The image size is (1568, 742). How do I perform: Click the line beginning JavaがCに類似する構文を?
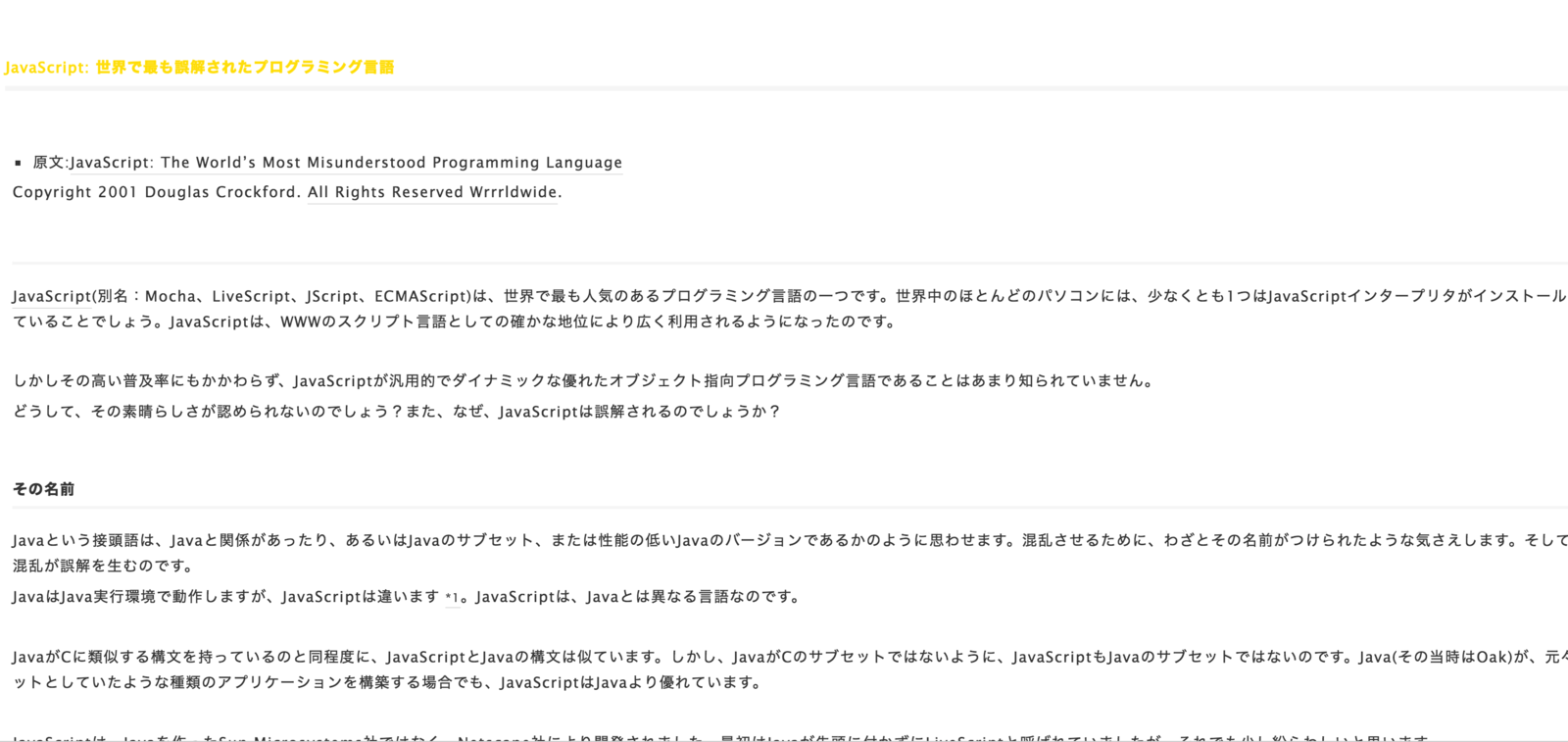pyautogui.click(x=790, y=657)
